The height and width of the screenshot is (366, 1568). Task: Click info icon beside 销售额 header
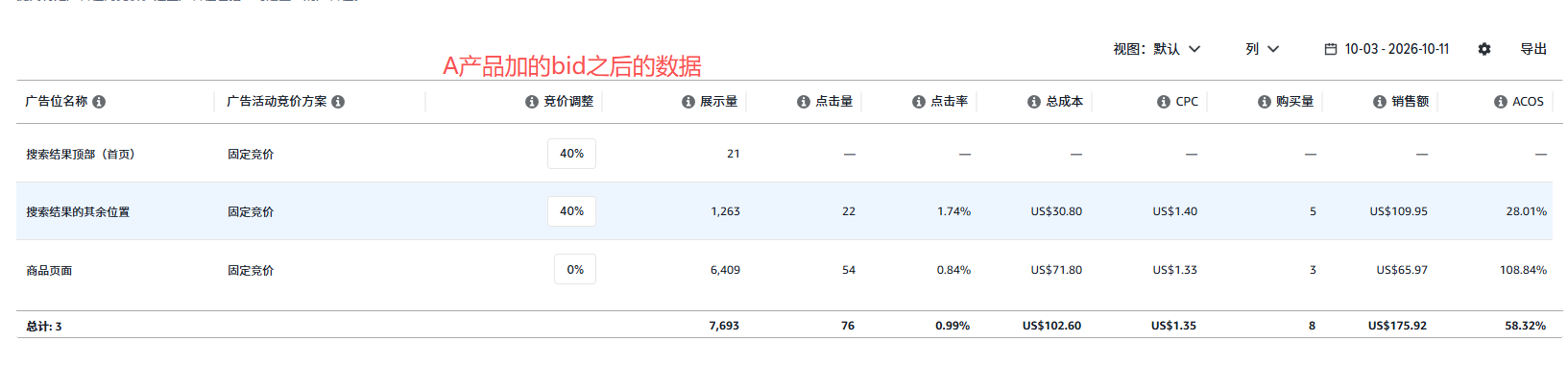[x=1380, y=102]
